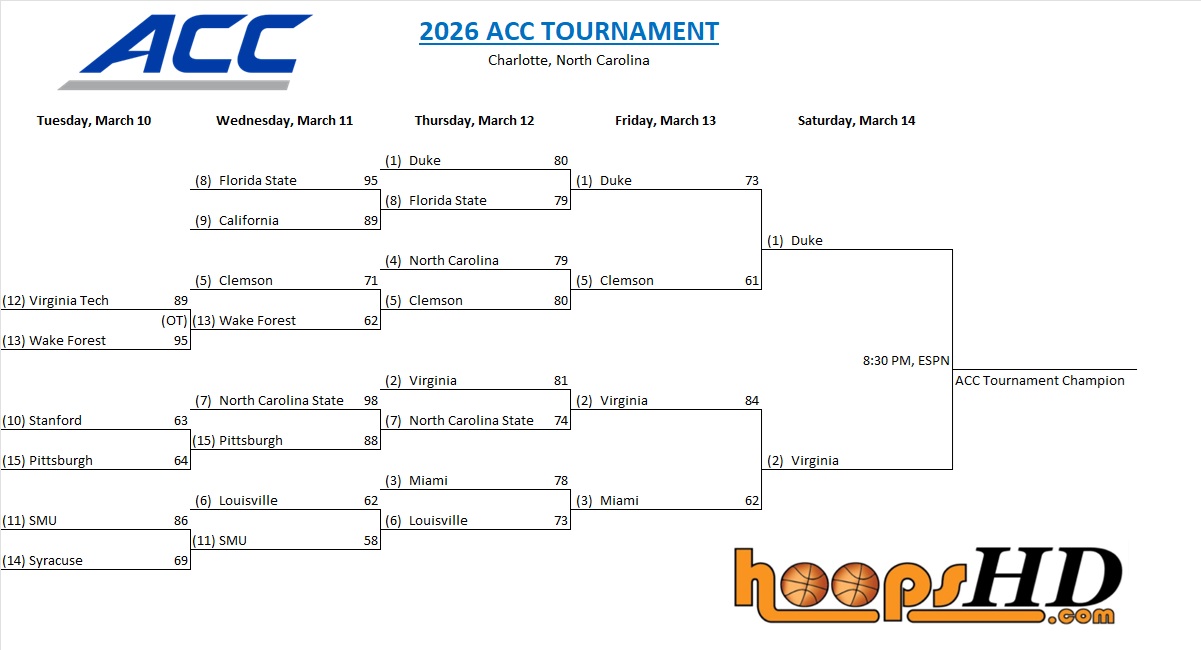Click the (14) Syracuse entry
1201x650 pixels.
tap(44, 561)
